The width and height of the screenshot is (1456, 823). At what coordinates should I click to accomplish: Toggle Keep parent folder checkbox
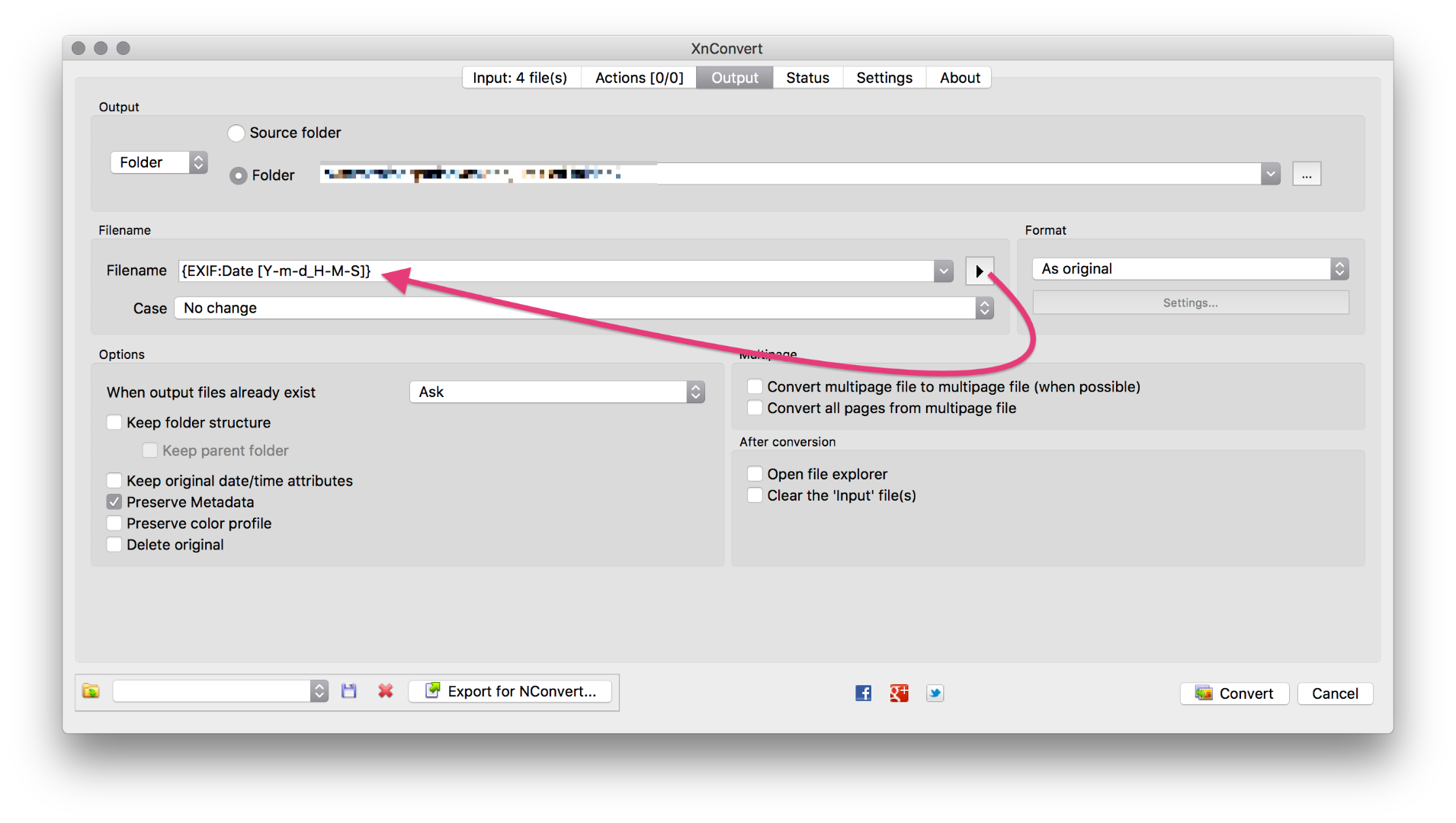[x=150, y=450]
